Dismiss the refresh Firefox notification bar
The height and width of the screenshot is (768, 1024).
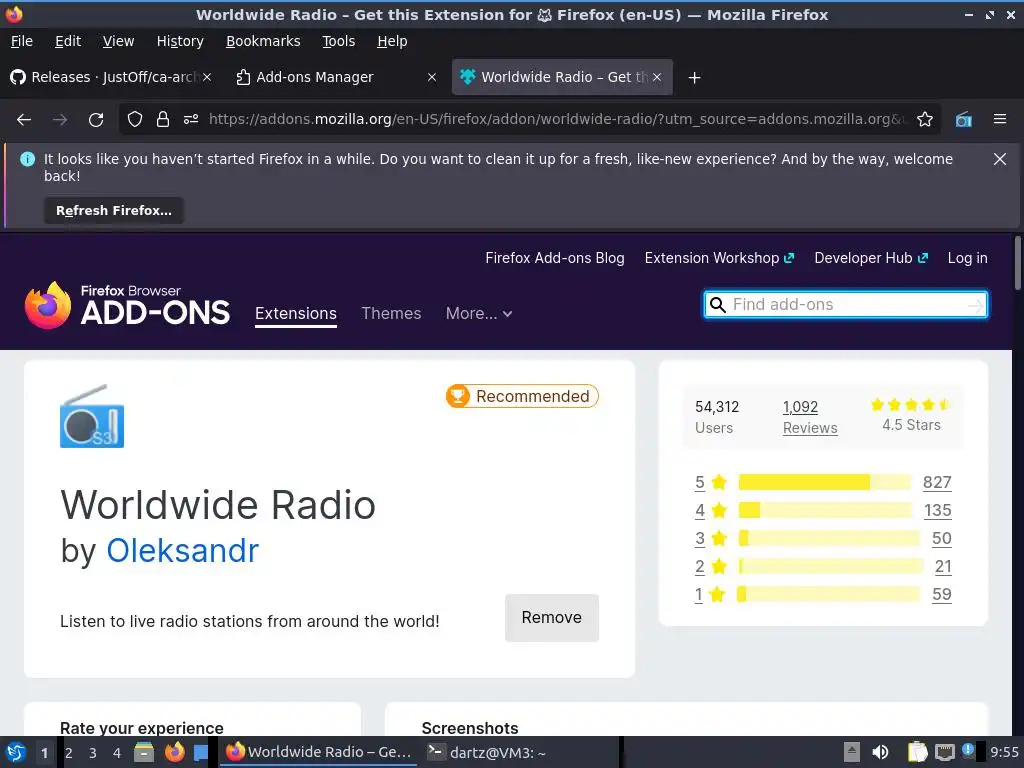[1000, 159]
